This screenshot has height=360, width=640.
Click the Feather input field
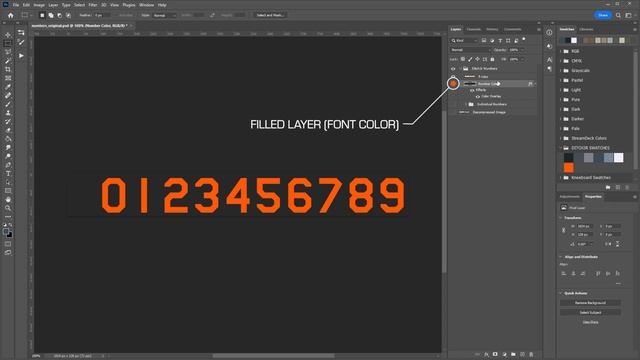103,15
